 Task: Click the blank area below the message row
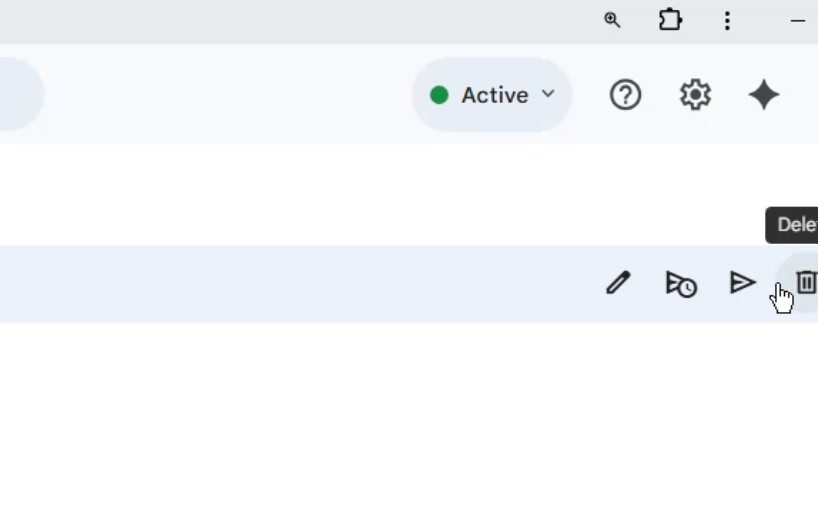pyautogui.click(x=400, y=420)
